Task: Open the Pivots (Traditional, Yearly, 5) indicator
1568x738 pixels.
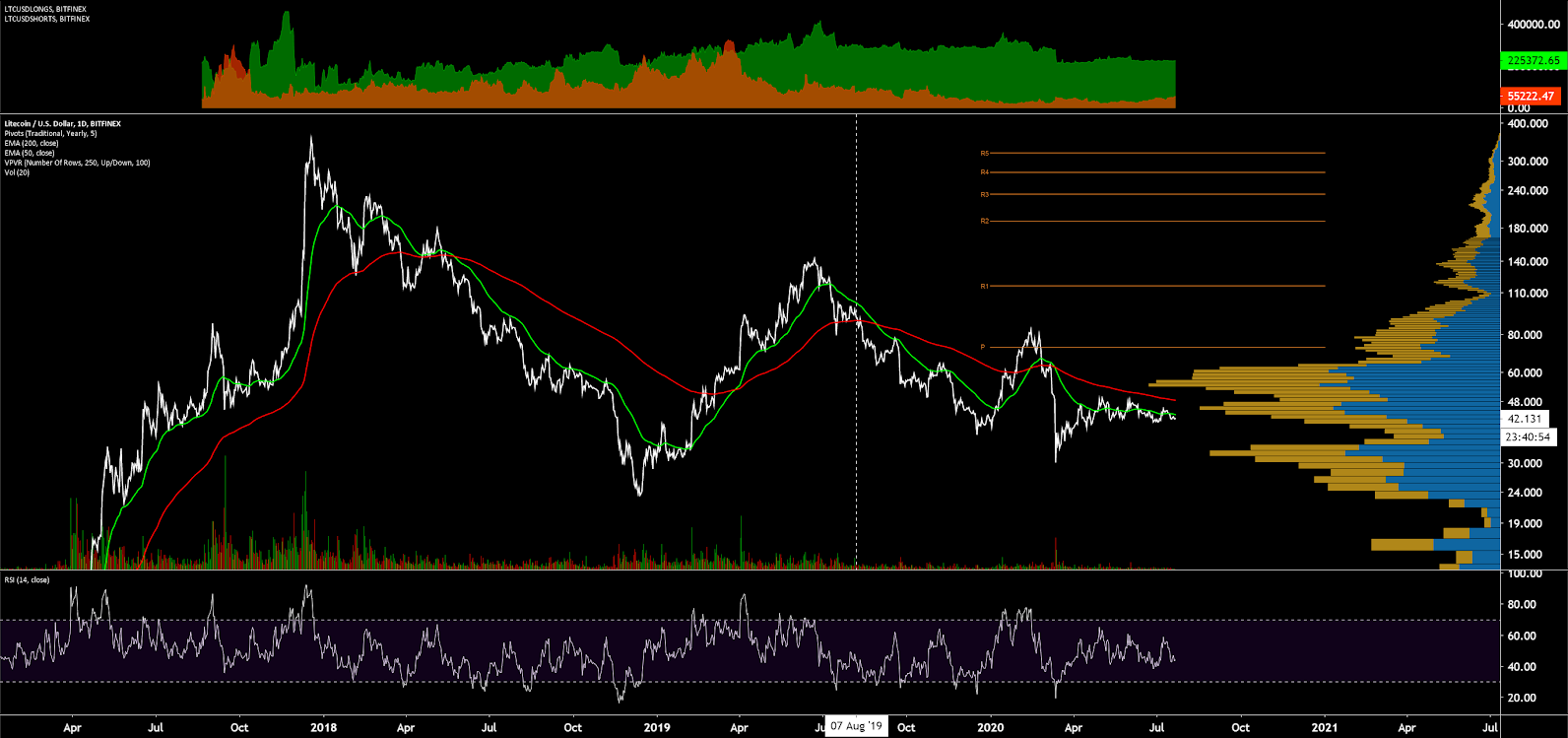Action: [50, 133]
